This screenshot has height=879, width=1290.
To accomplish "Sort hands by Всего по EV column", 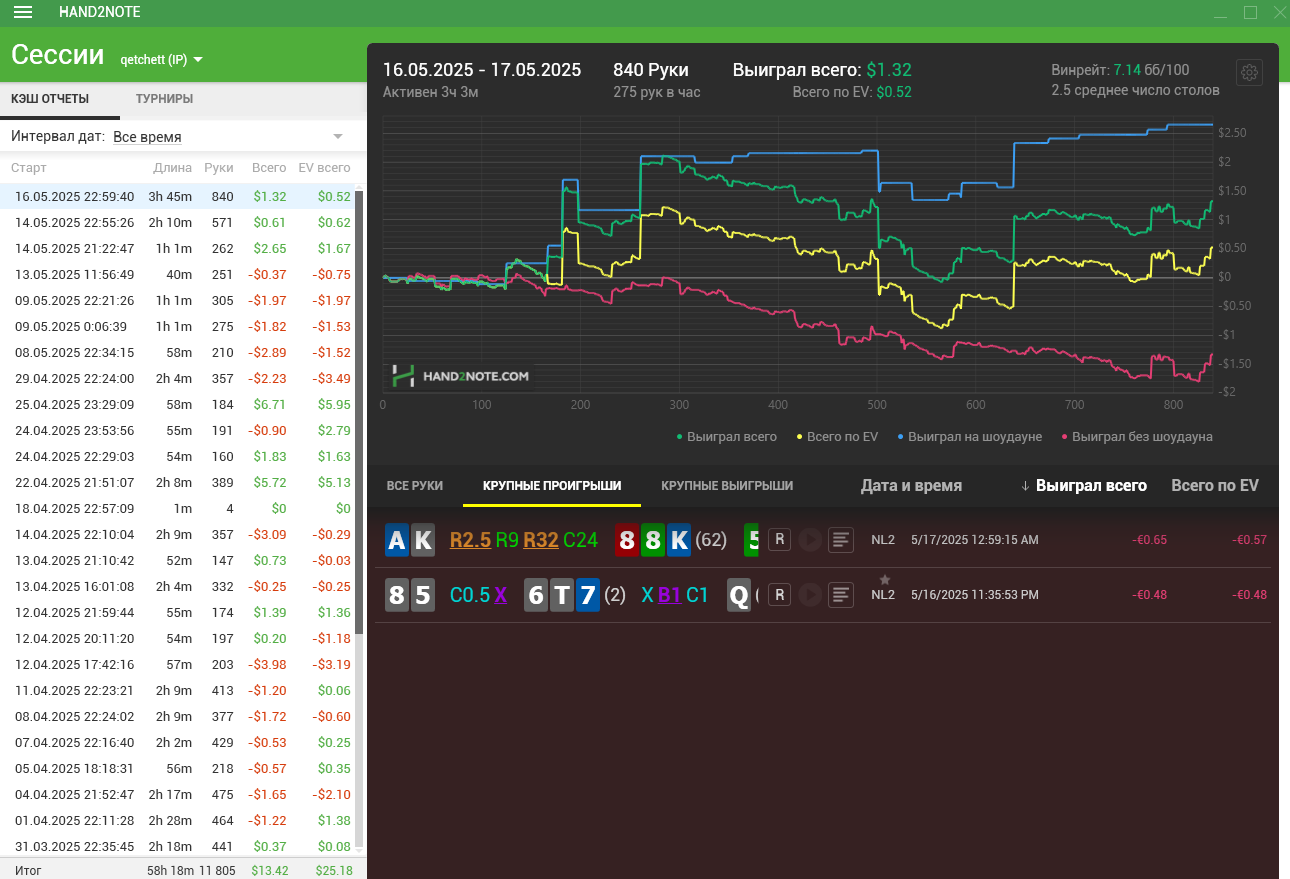I will click(1215, 486).
